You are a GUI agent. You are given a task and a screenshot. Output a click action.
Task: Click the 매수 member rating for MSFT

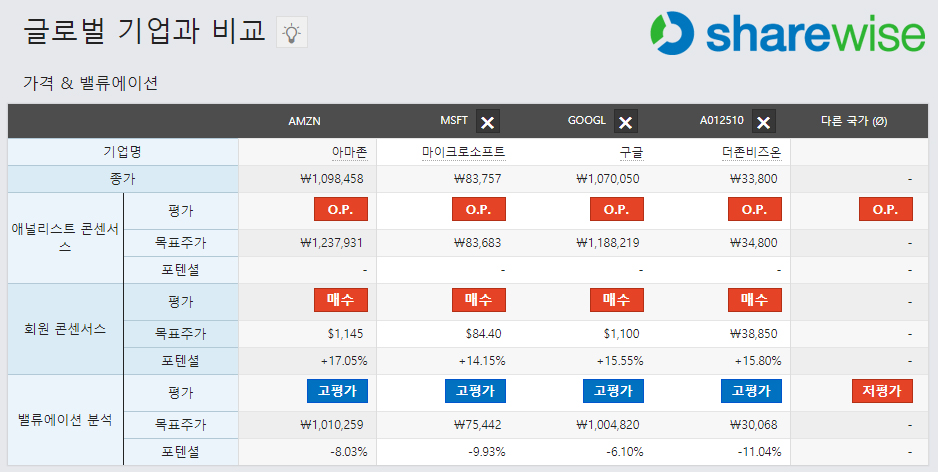coord(479,300)
